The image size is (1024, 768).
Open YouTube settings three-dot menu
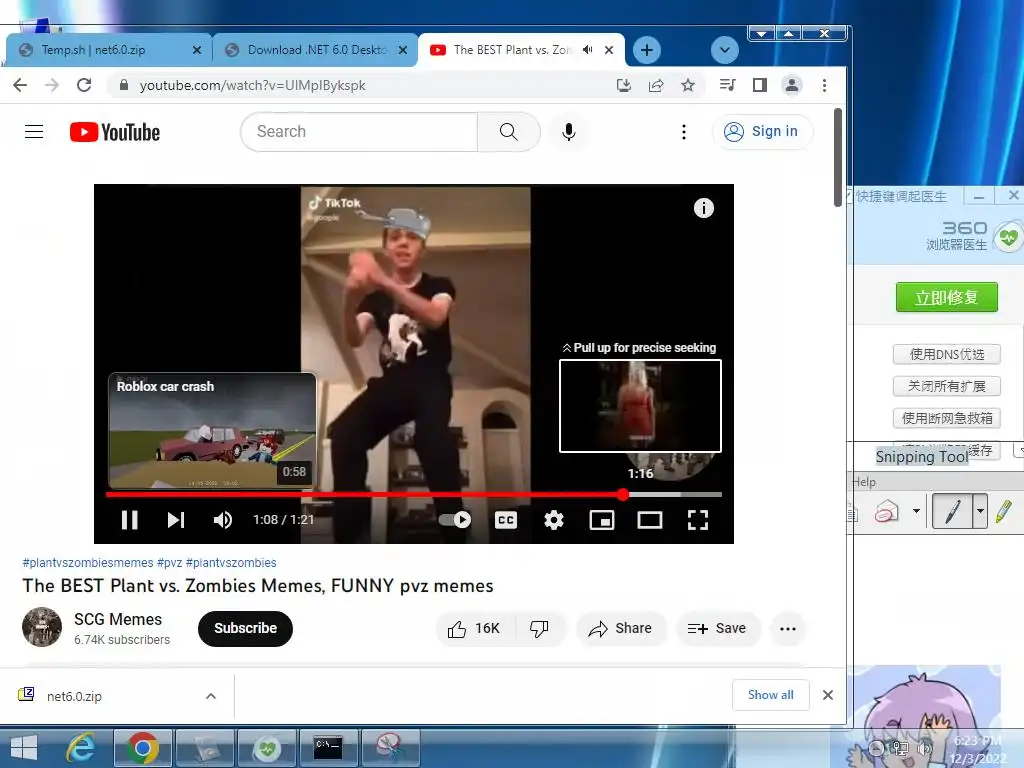(x=684, y=132)
